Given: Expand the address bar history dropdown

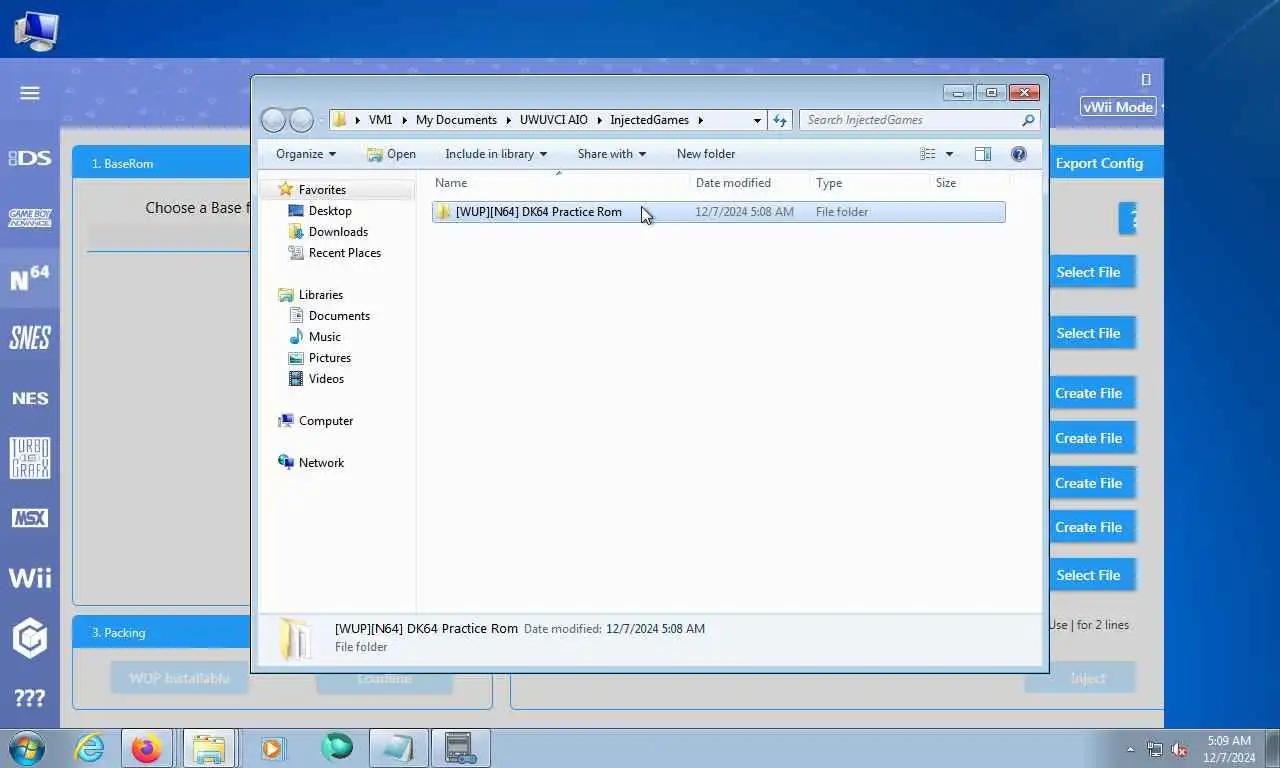Looking at the screenshot, I should point(757,120).
